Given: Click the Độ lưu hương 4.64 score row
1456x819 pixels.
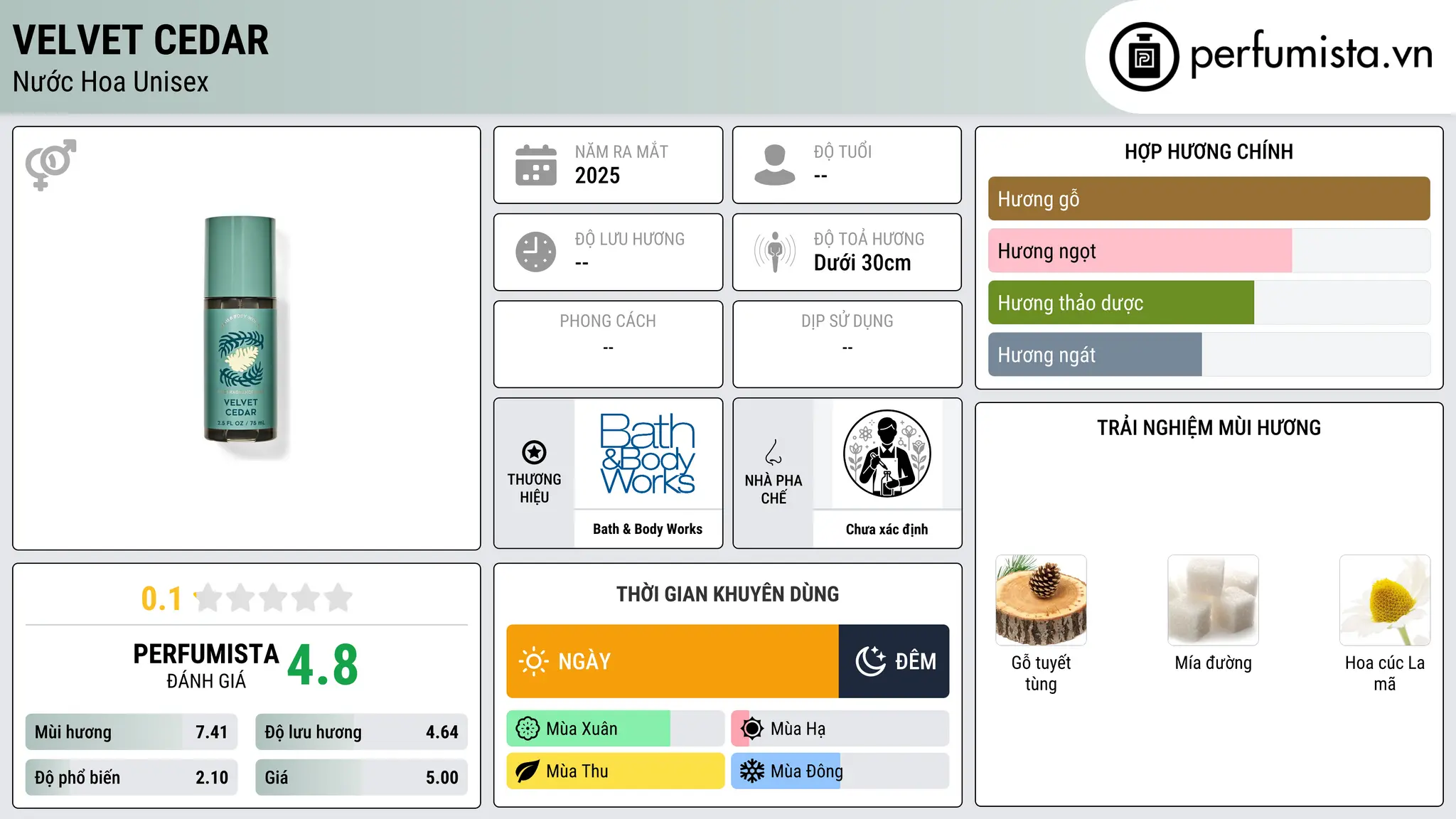Looking at the screenshot, I should tap(361, 732).
